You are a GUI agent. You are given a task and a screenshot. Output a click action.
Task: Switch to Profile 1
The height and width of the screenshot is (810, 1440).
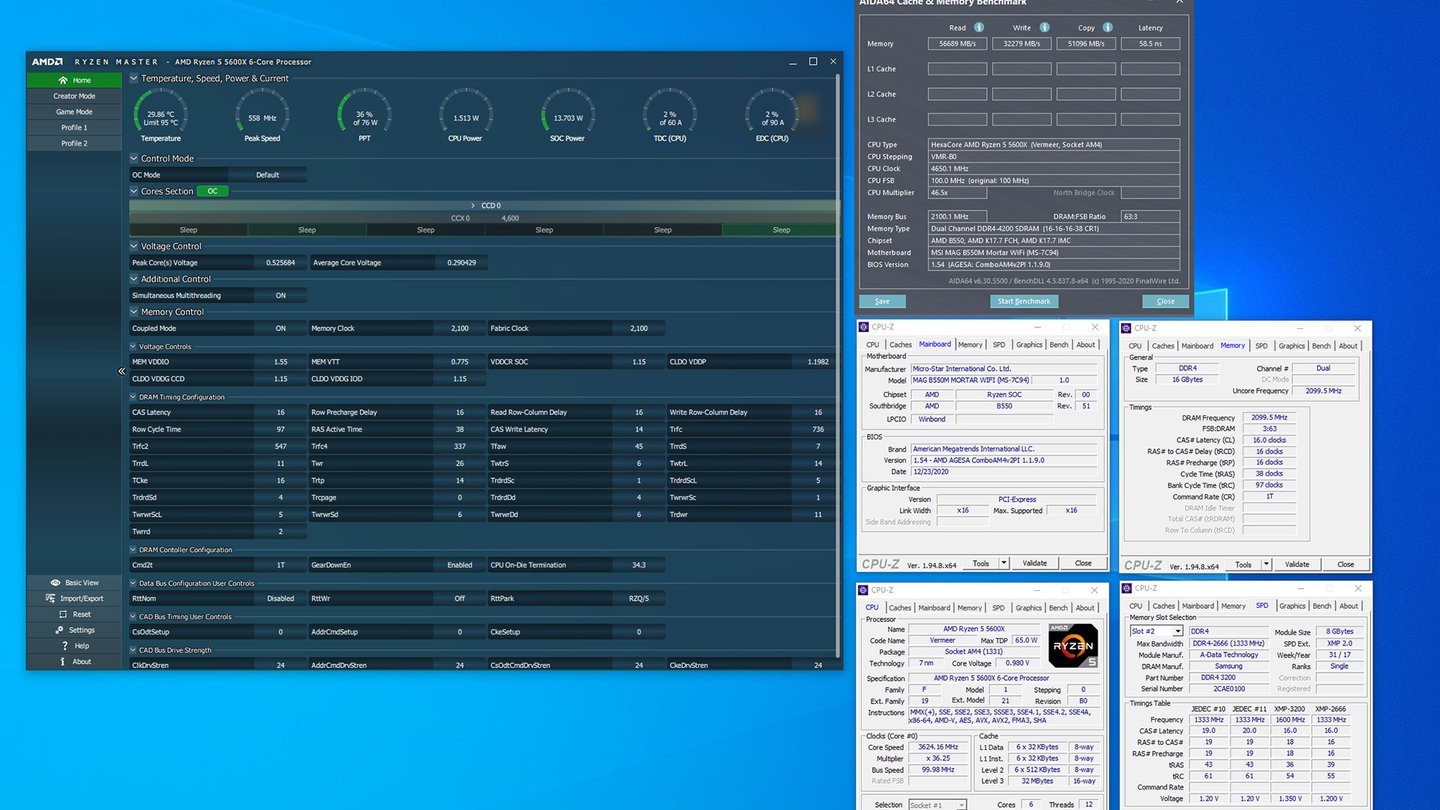tap(74, 128)
